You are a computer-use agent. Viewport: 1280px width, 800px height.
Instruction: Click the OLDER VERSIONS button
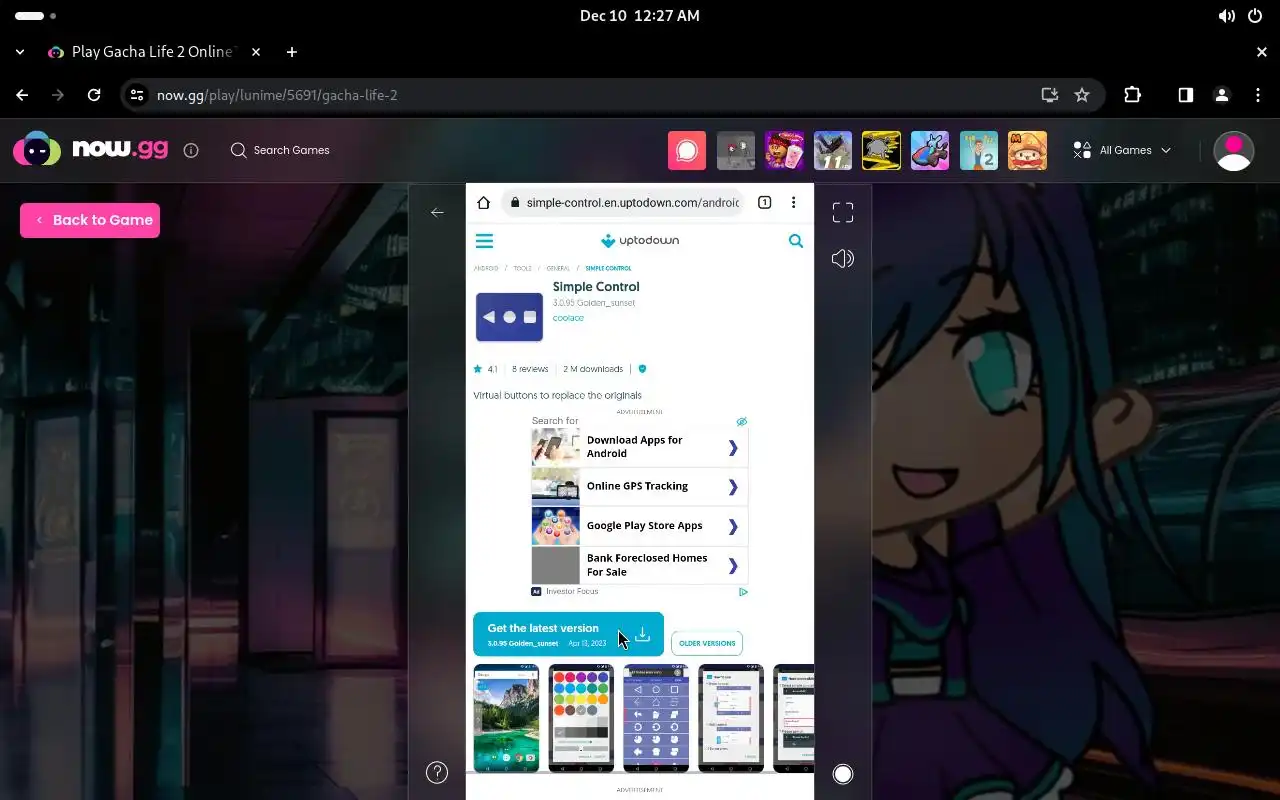click(x=707, y=643)
